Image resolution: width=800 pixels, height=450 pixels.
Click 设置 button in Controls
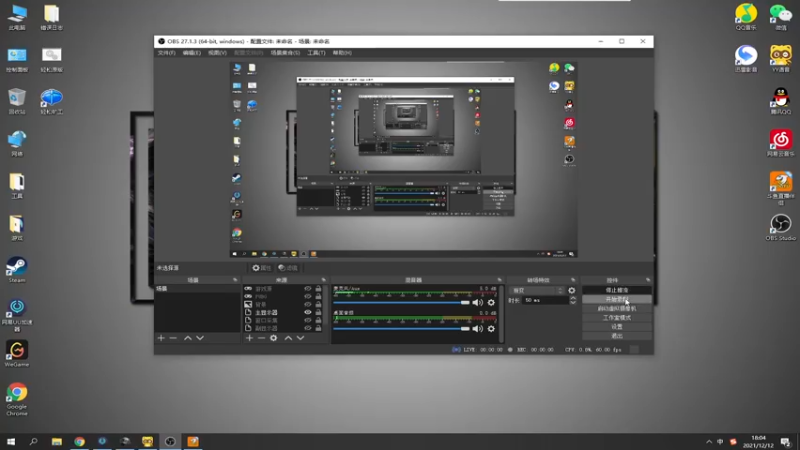click(x=617, y=327)
